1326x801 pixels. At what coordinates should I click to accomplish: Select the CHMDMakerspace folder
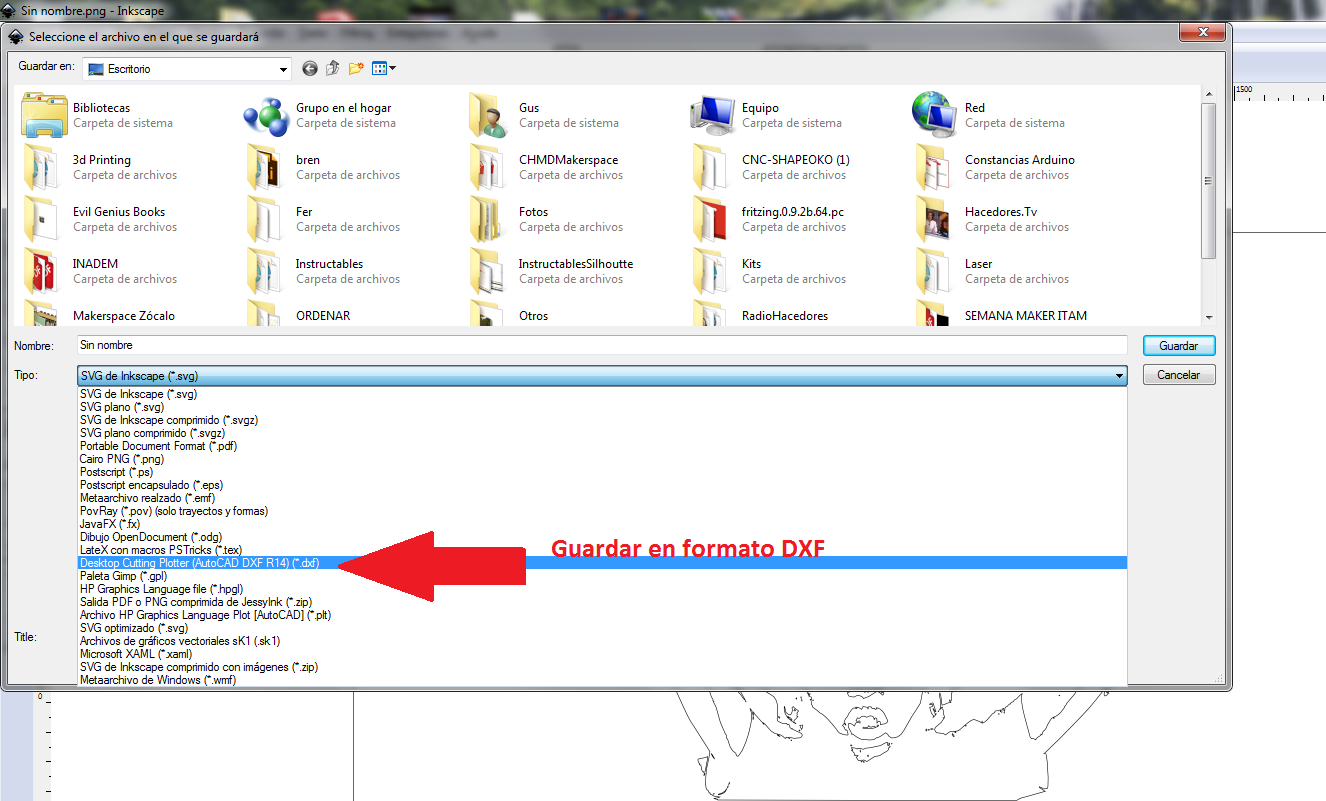click(x=546, y=167)
